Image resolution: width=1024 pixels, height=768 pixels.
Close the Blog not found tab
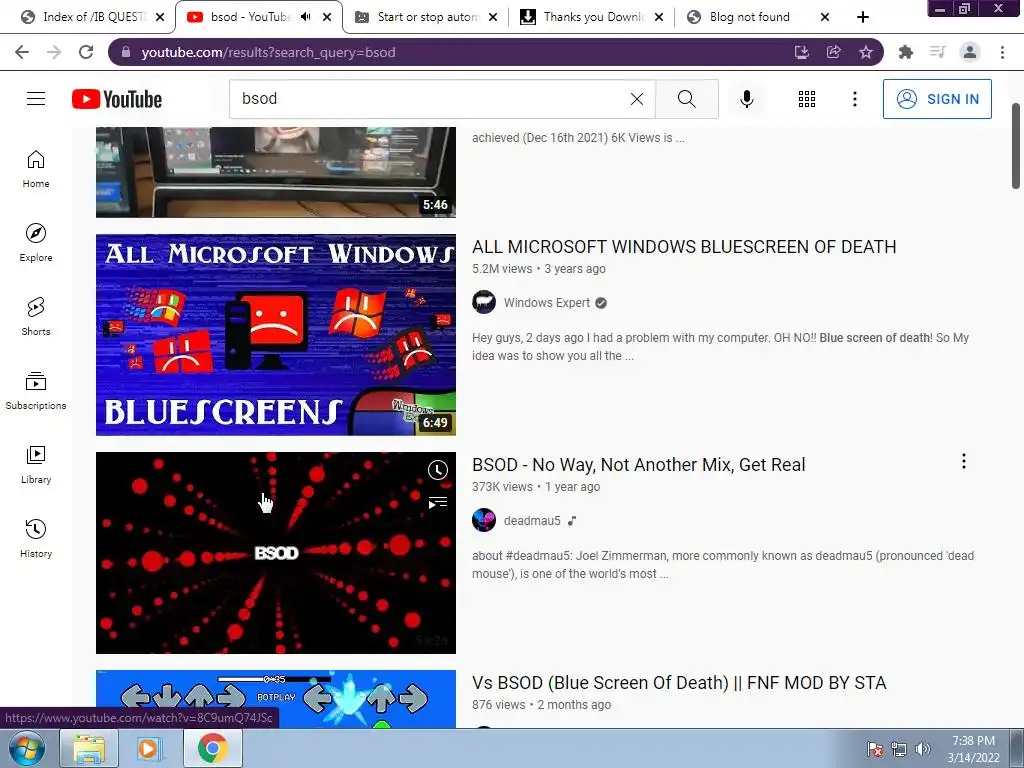coord(825,17)
